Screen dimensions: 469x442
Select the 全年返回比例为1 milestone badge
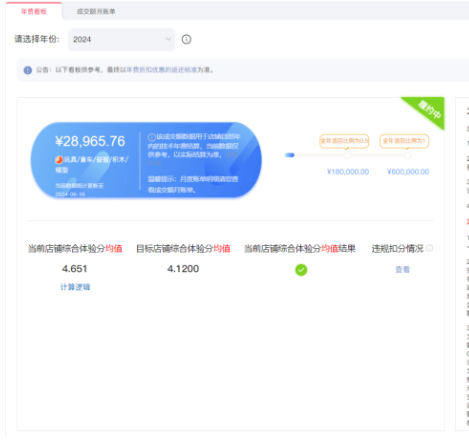point(404,141)
